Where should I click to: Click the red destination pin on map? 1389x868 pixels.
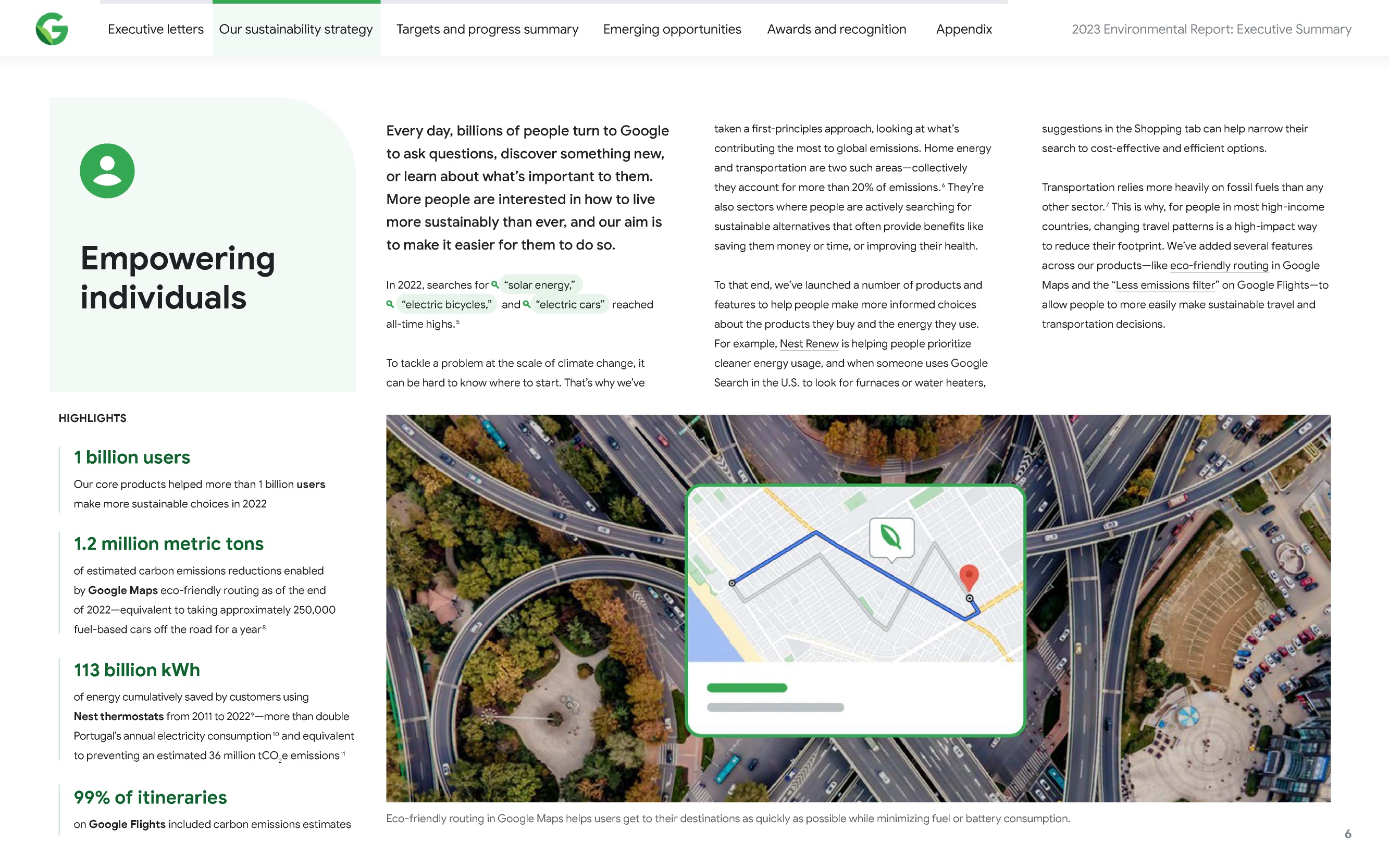[969, 577]
